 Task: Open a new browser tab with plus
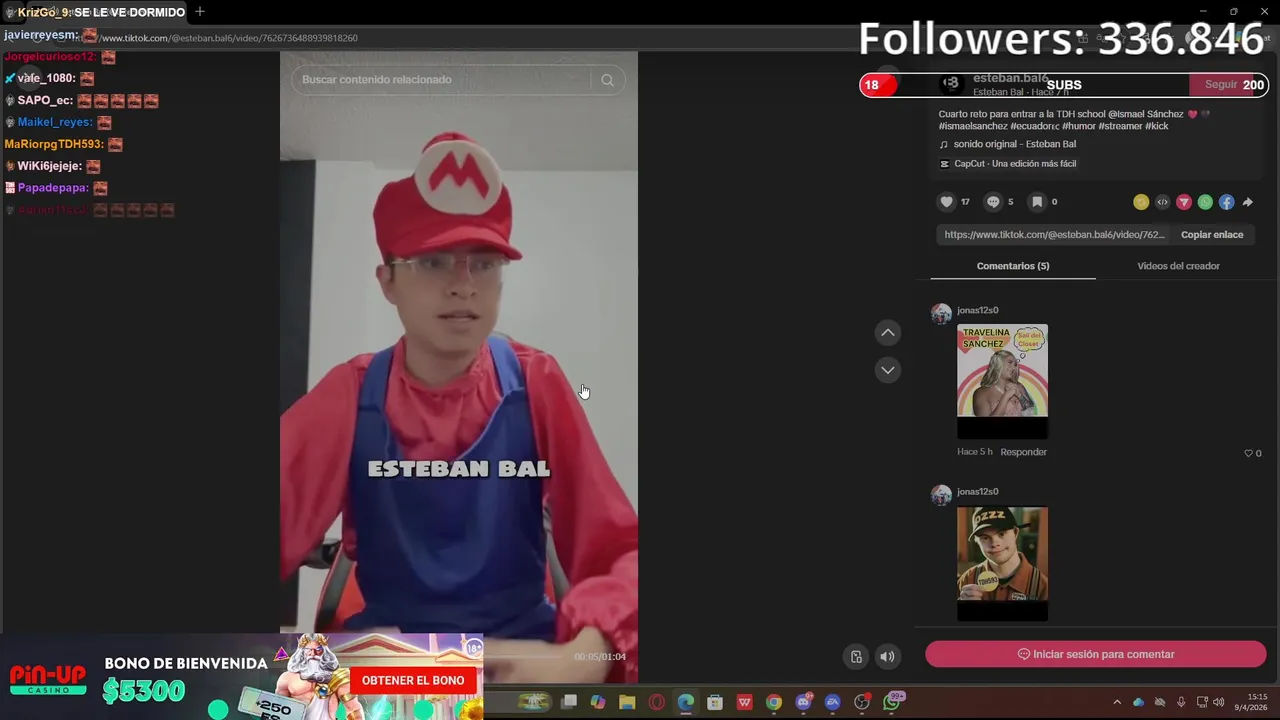click(x=200, y=12)
